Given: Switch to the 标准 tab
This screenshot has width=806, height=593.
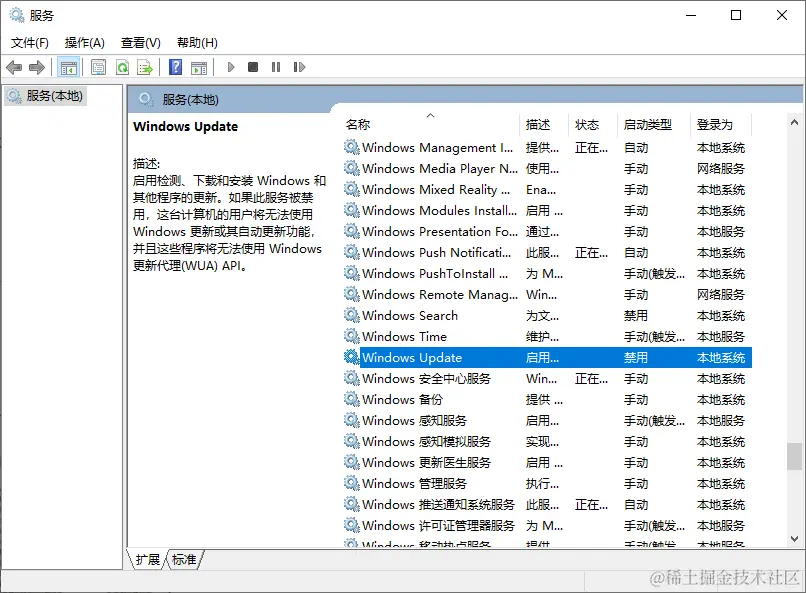Looking at the screenshot, I should 184,560.
